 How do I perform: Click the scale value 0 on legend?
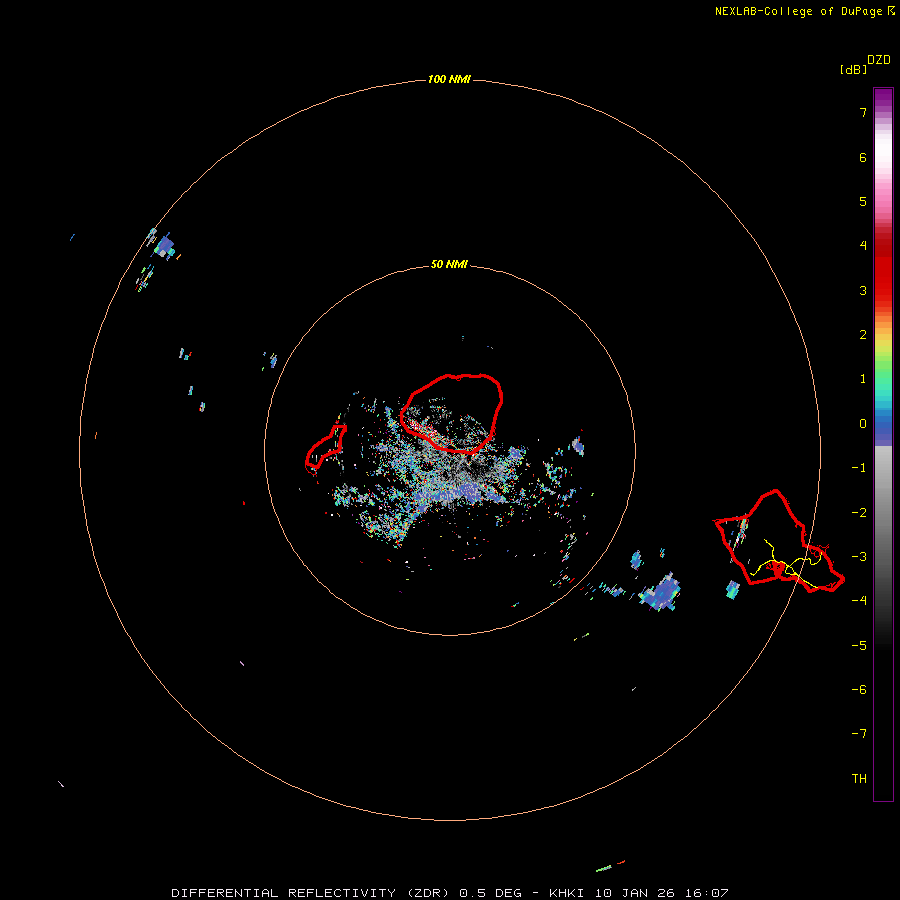863,424
